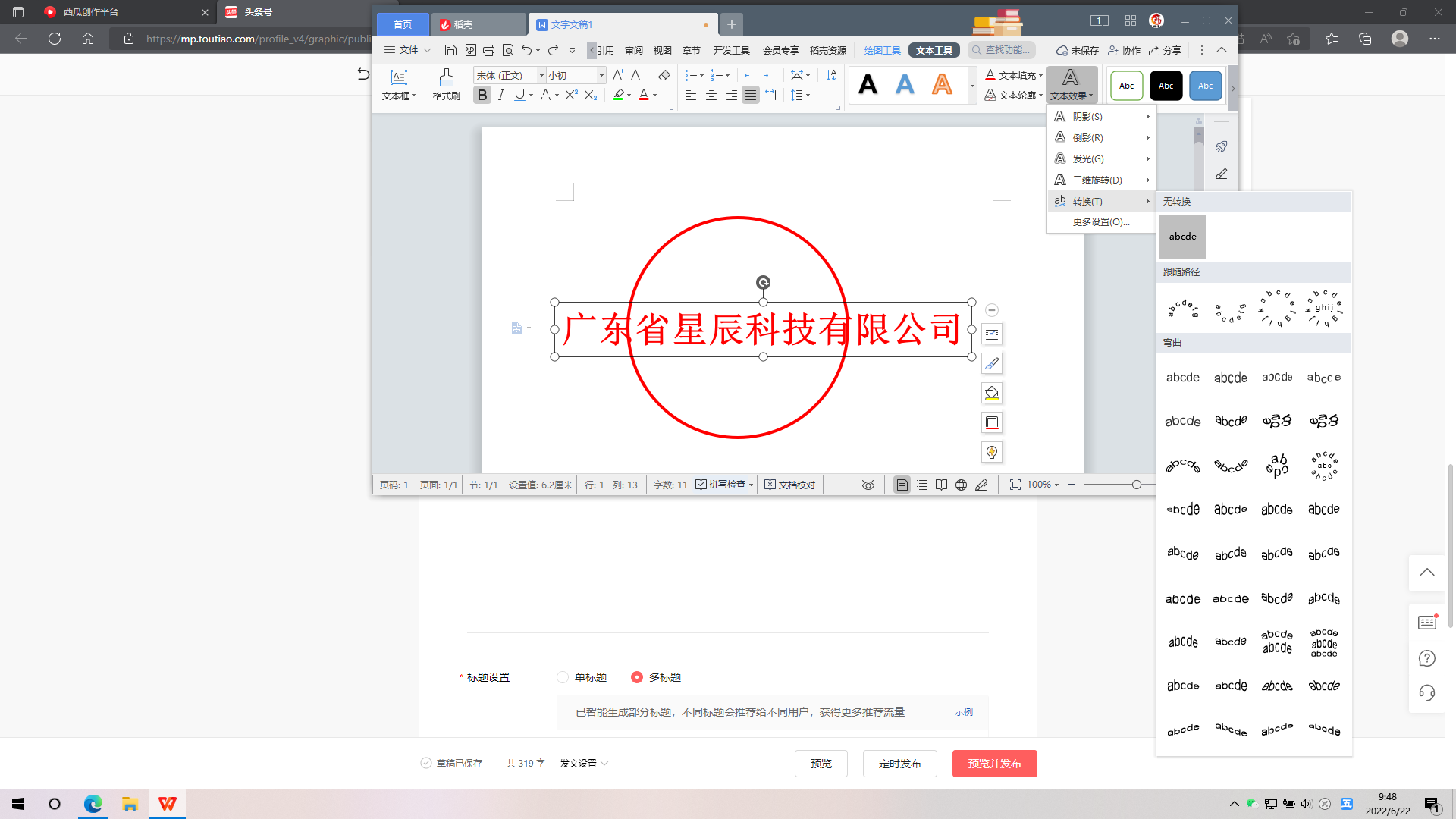Click the clear formatting eraser icon
This screenshot has width=1456, height=819.
[664, 75]
